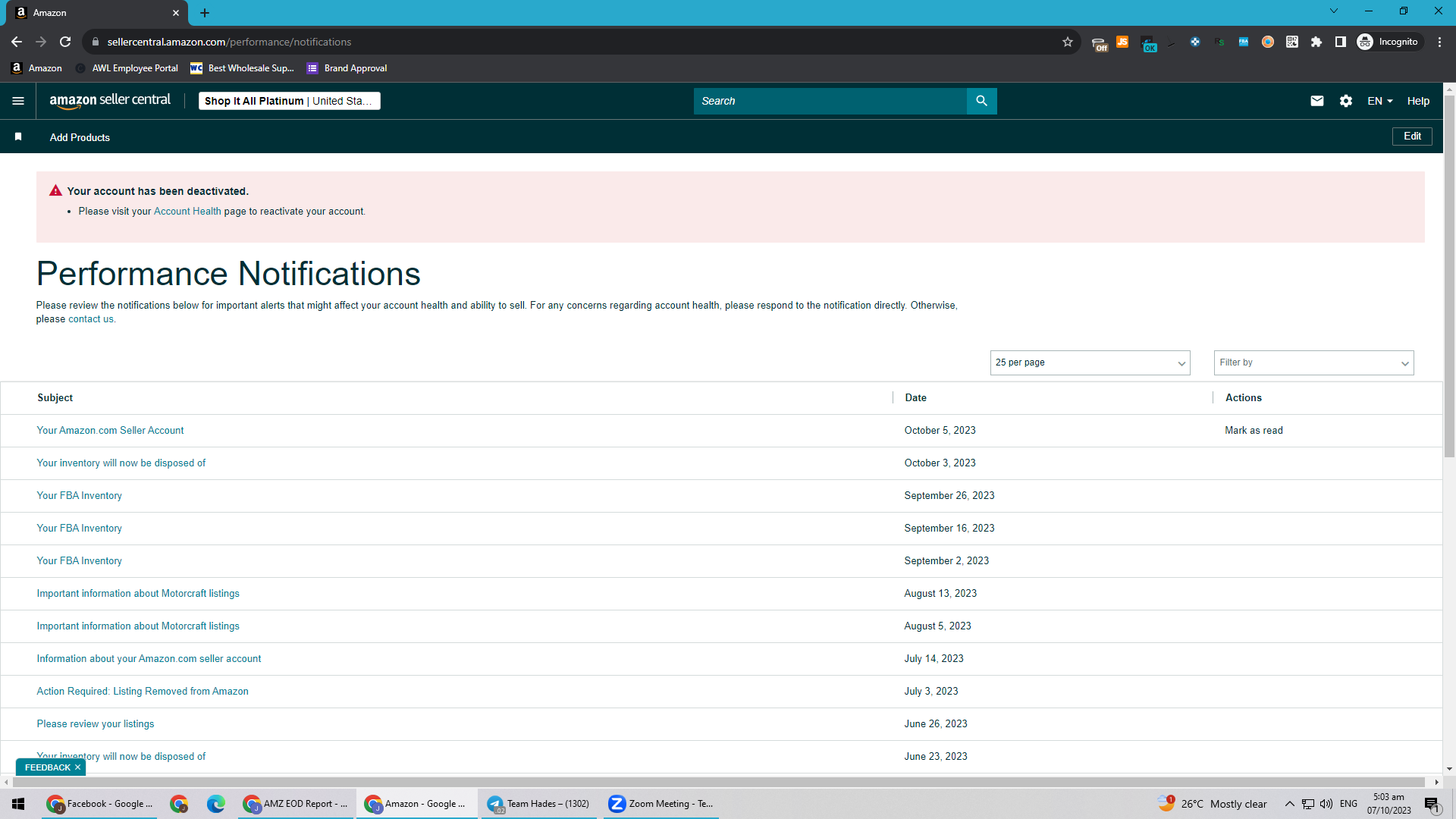Screen dimensions: 1456x819
Task: Open the Seller Central hamburger menu
Action: click(x=18, y=101)
